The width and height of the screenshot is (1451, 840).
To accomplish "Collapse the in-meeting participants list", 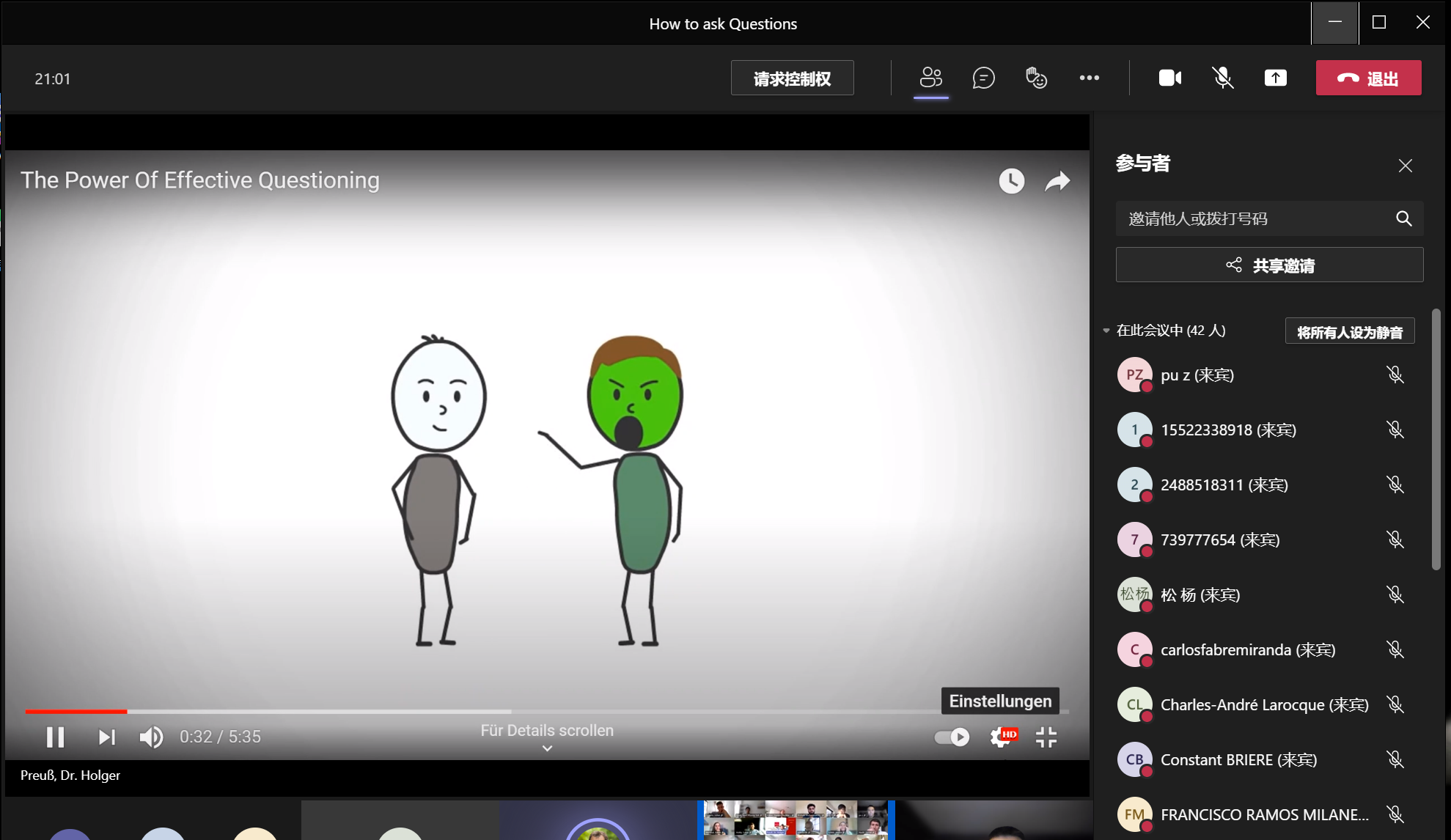I will 1106,331.
